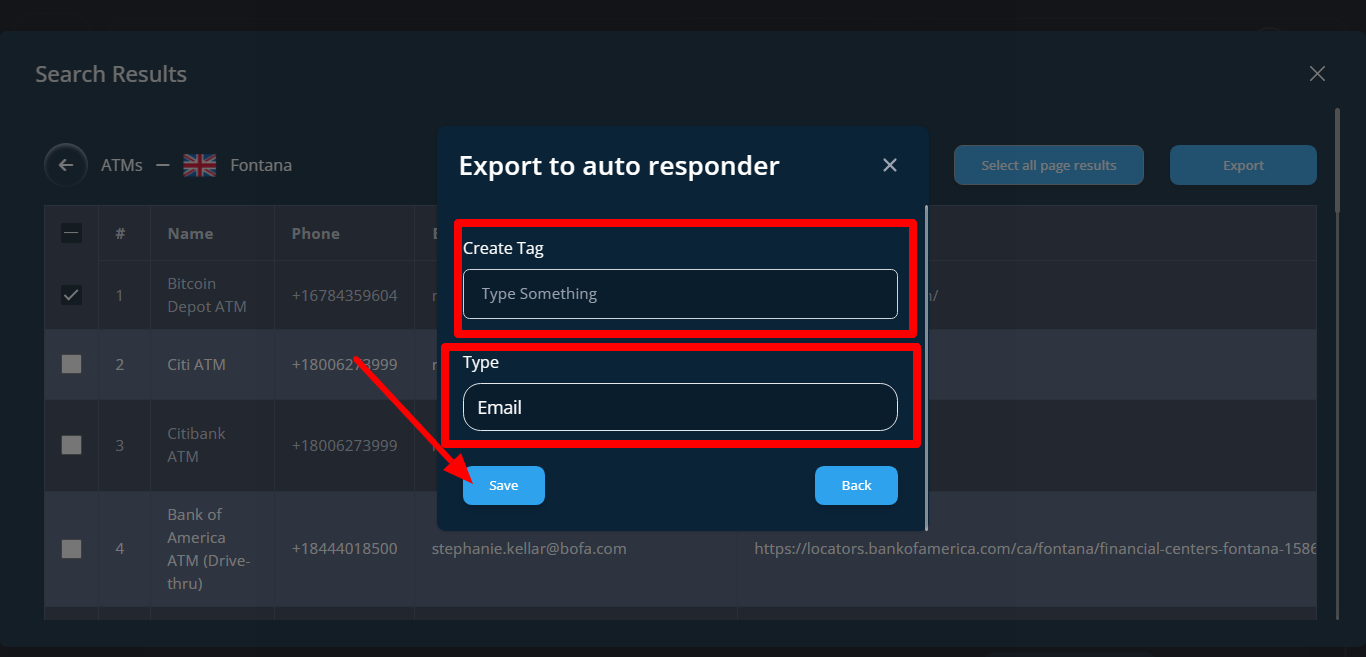Click the Phone column header

click(x=315, y=233)
